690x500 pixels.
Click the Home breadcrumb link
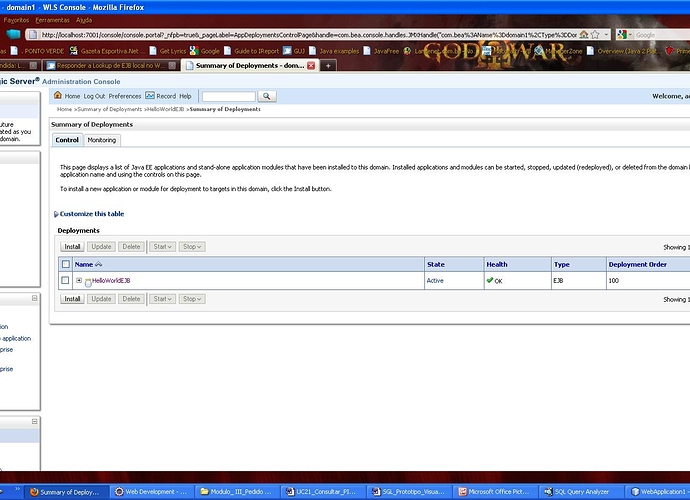(x=64, y=109)
